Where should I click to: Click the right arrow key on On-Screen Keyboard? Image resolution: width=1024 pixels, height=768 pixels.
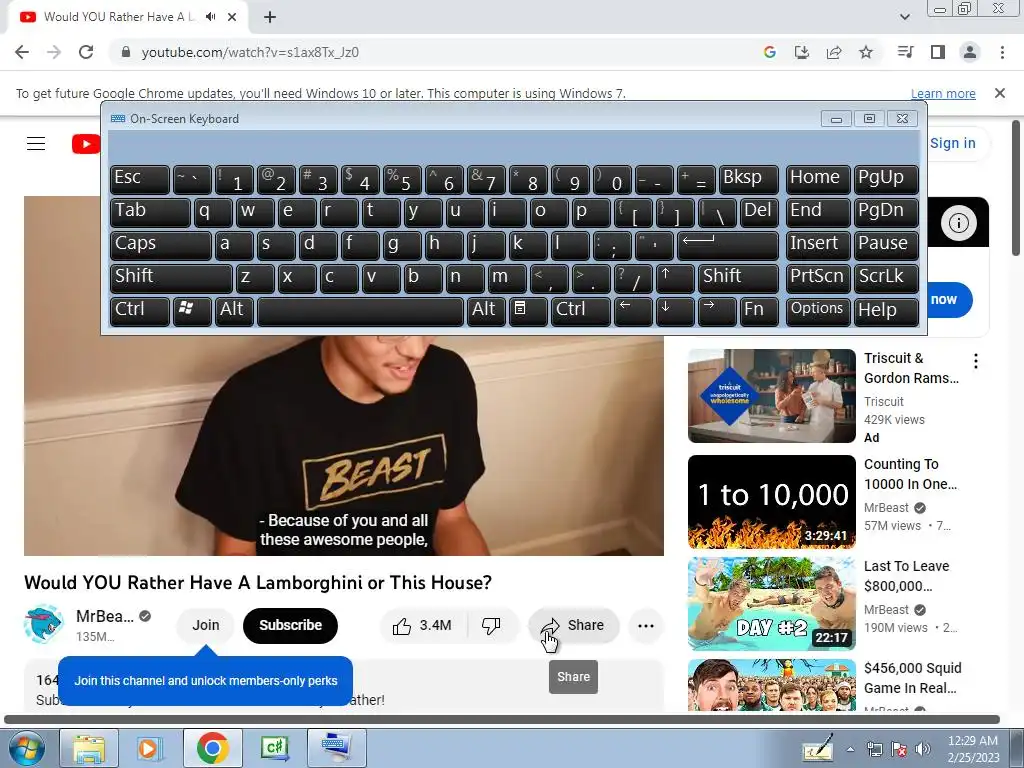[717, 310]
